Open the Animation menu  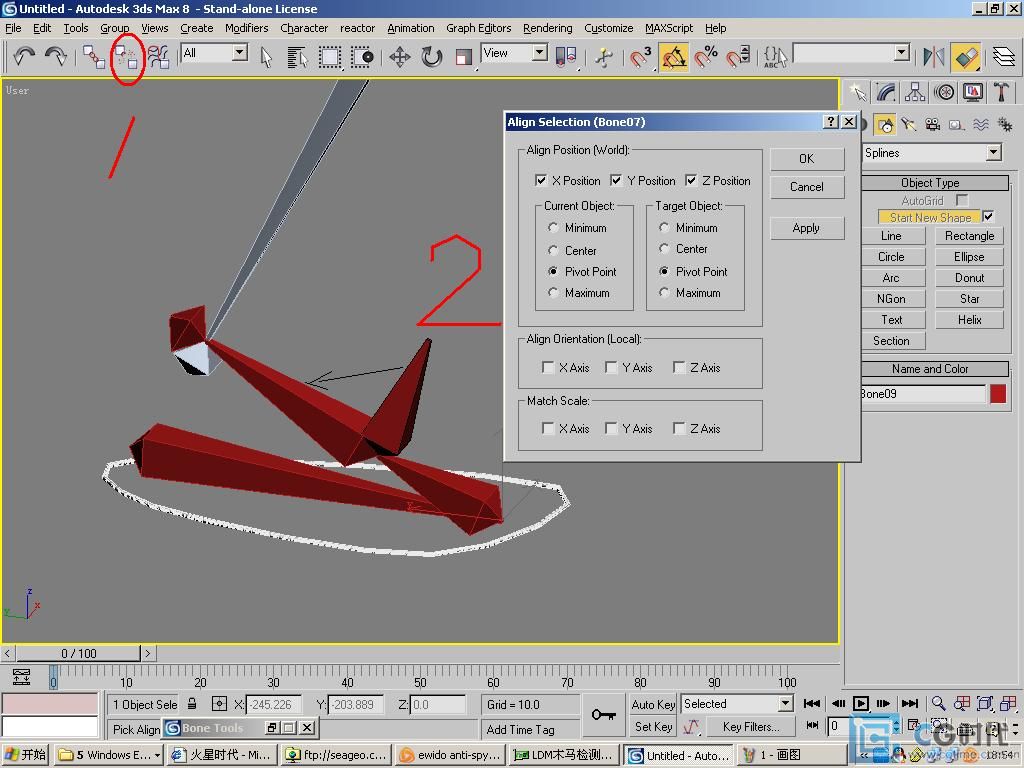coord(410,28)
